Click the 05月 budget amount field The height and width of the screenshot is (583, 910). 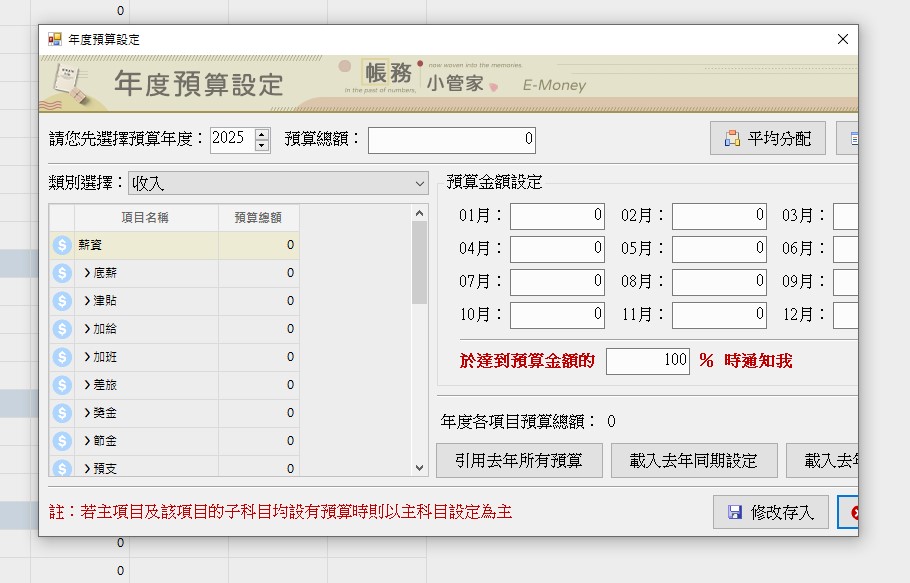(x=719, y=249)
